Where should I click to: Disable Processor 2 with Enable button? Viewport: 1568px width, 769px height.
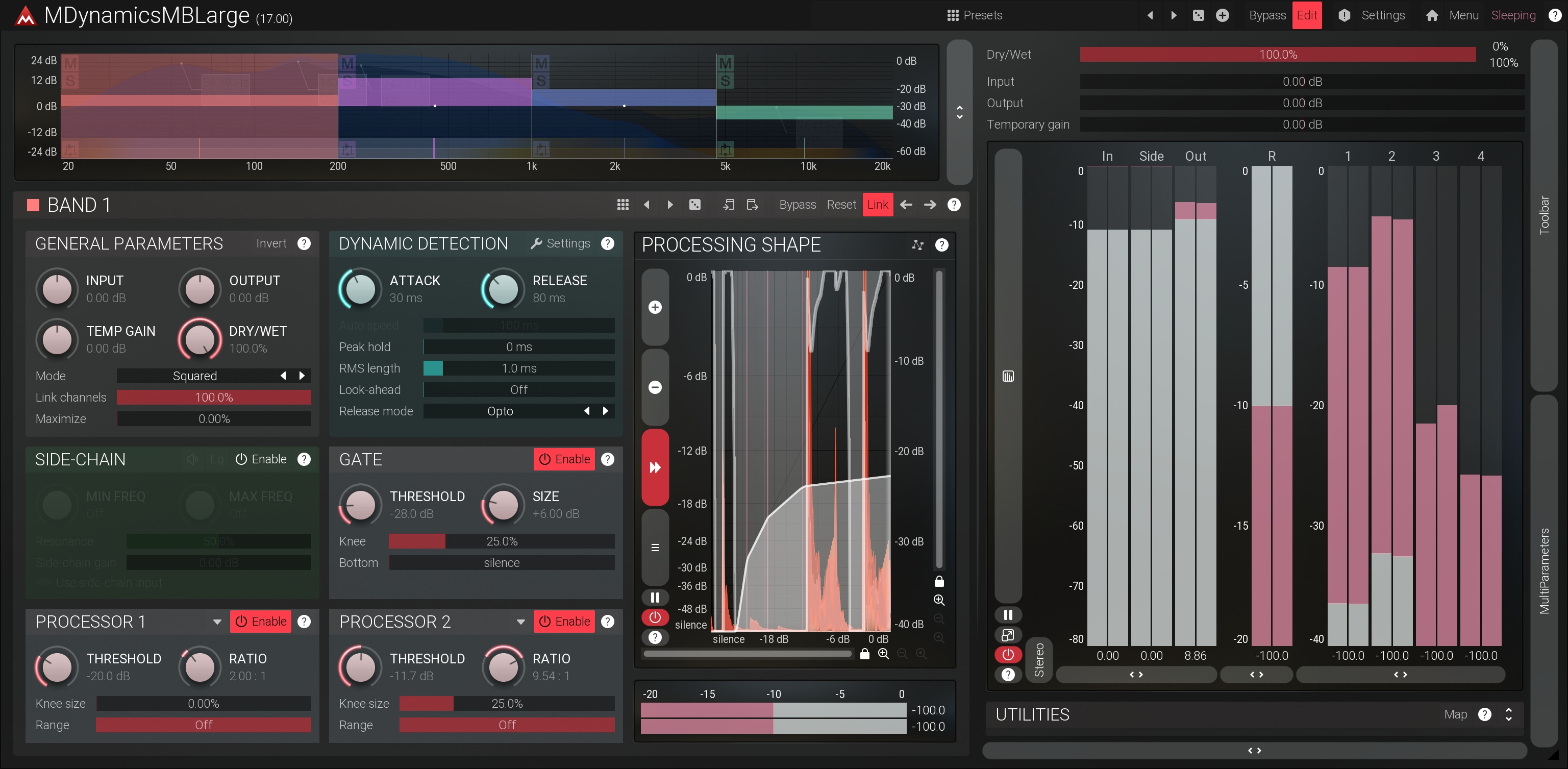click(x=564, y=621)
